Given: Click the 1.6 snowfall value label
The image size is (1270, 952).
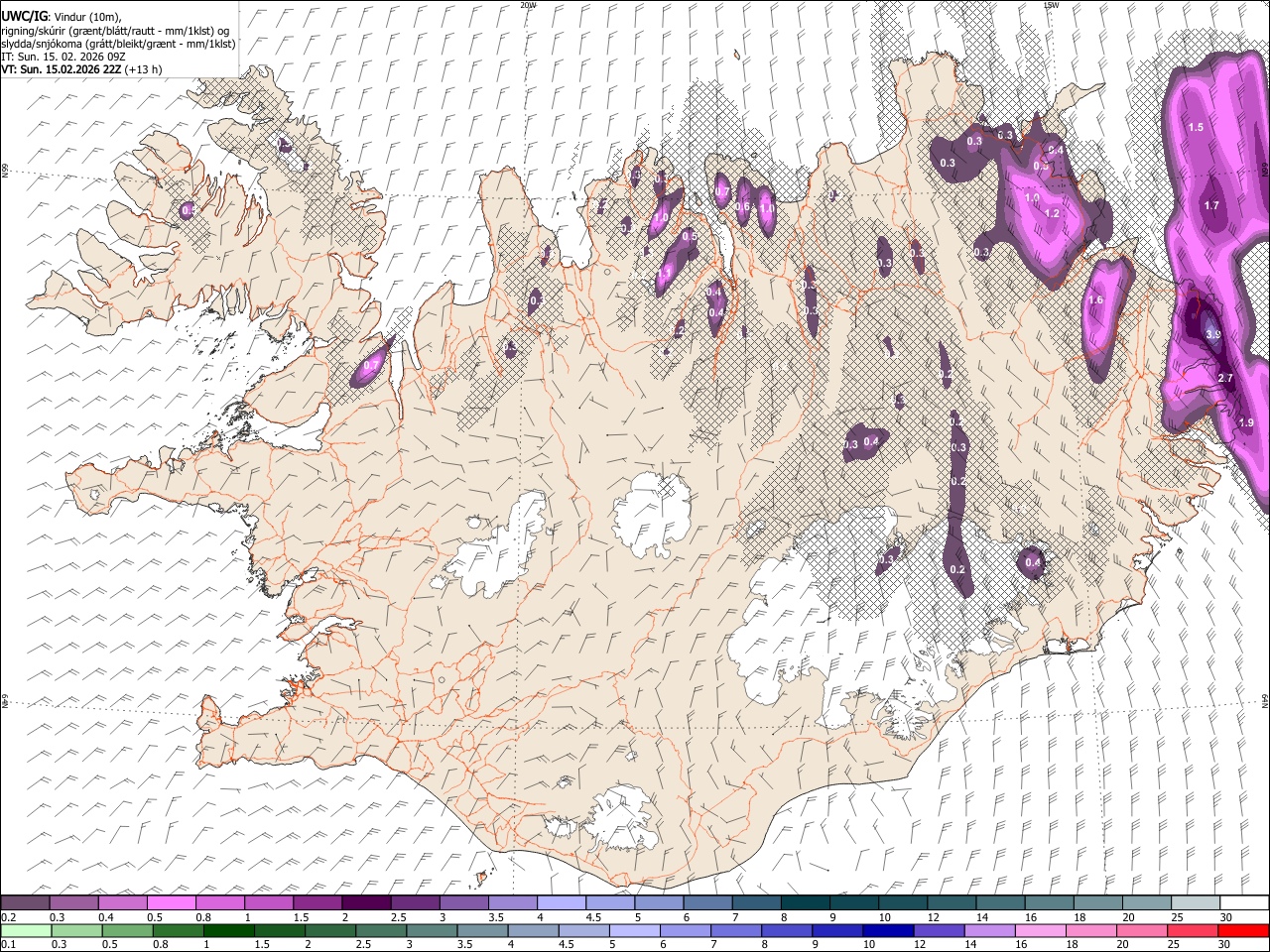Looking at the screenshot, I should pos(1095,300).
